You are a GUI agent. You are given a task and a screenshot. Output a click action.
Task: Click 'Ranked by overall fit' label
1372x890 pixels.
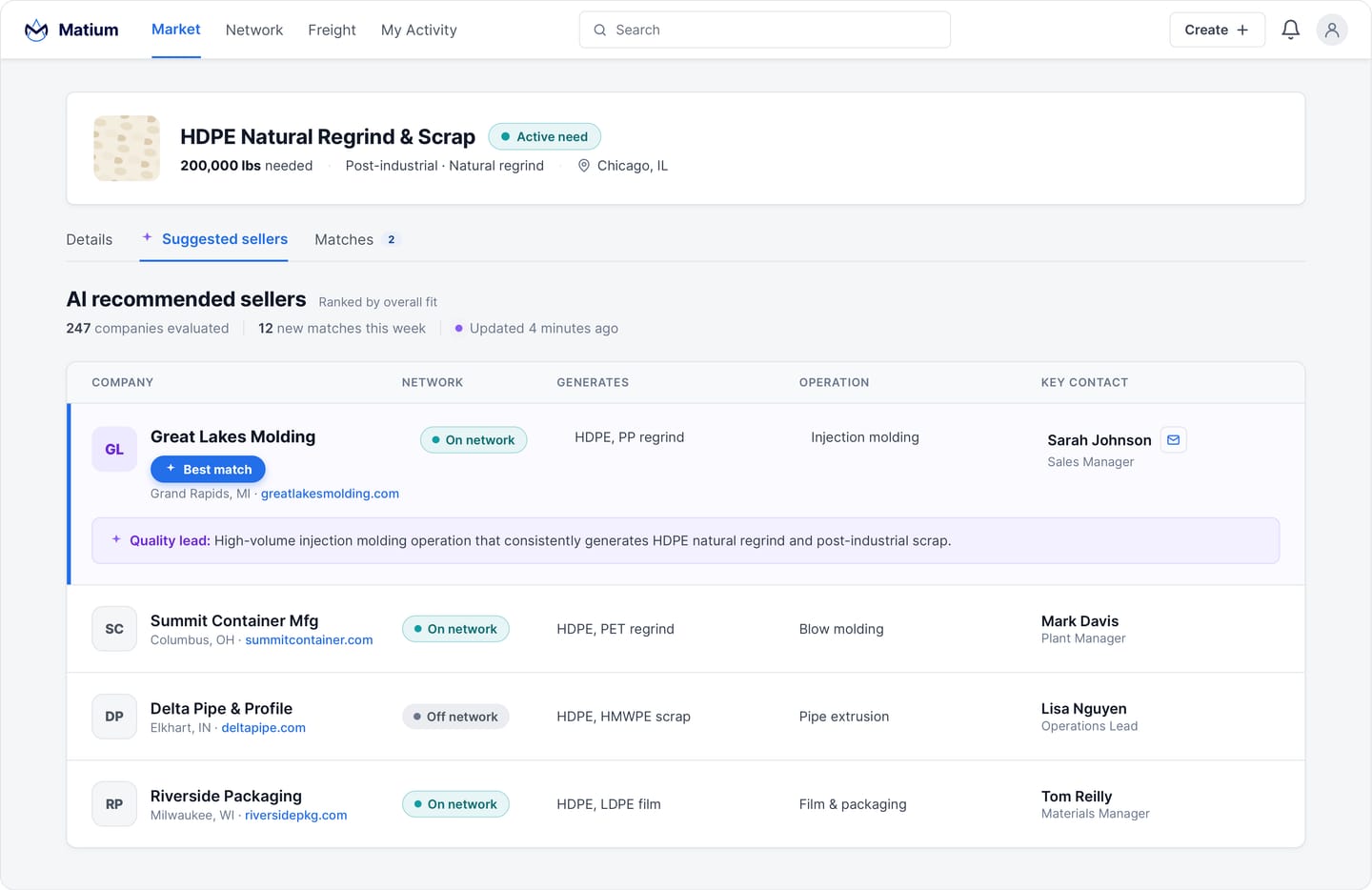coord(378,302)
